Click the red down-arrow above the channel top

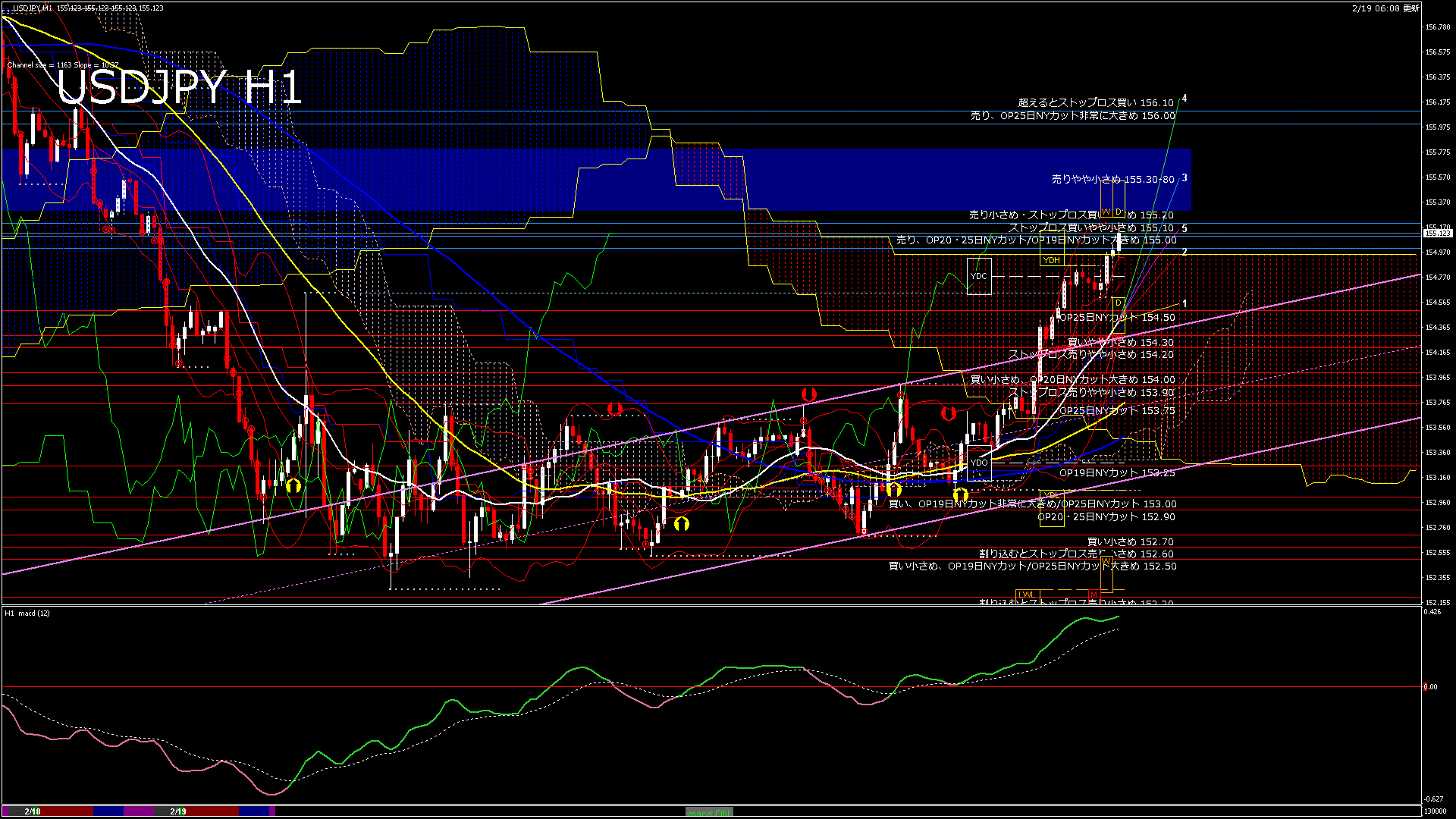pyautogui.click(x=808, y=394)
